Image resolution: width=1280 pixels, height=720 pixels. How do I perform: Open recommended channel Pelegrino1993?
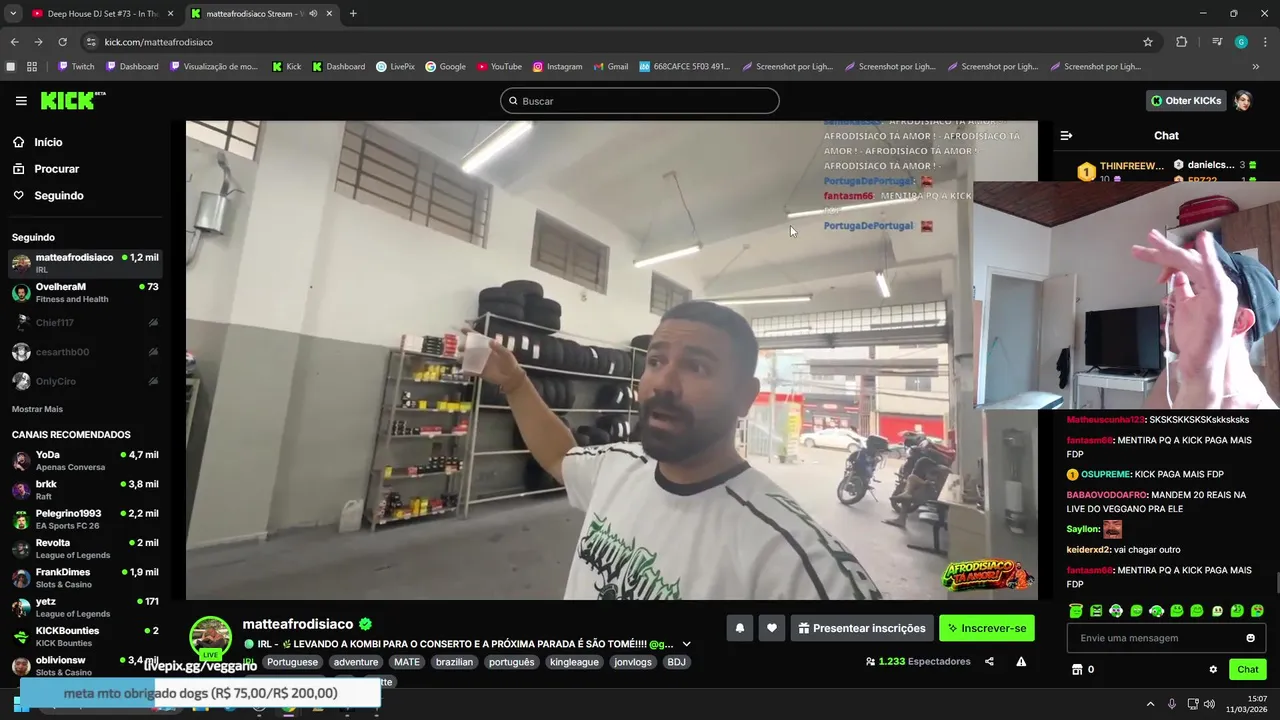tap(85, 519)
